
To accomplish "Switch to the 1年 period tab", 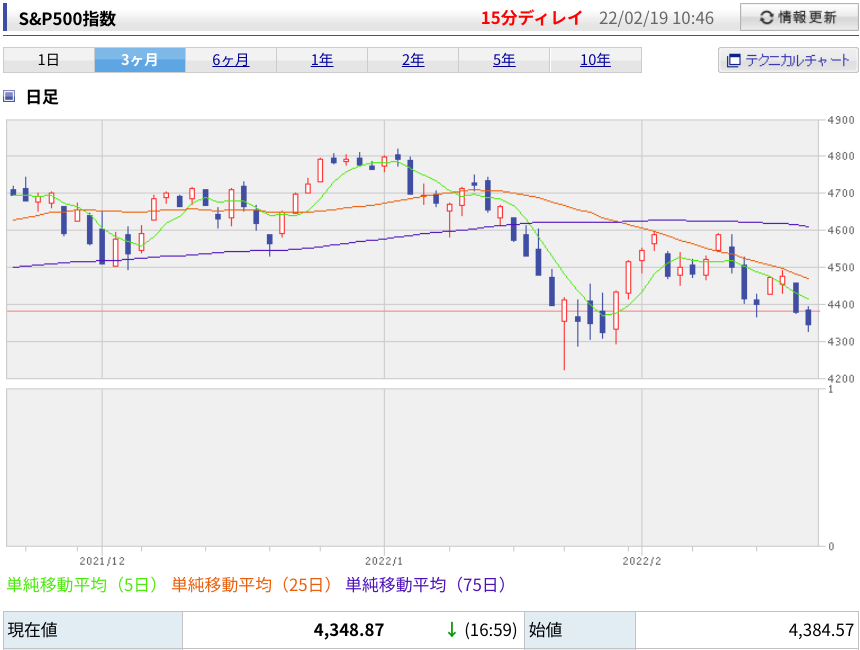I will pos(322,60).
